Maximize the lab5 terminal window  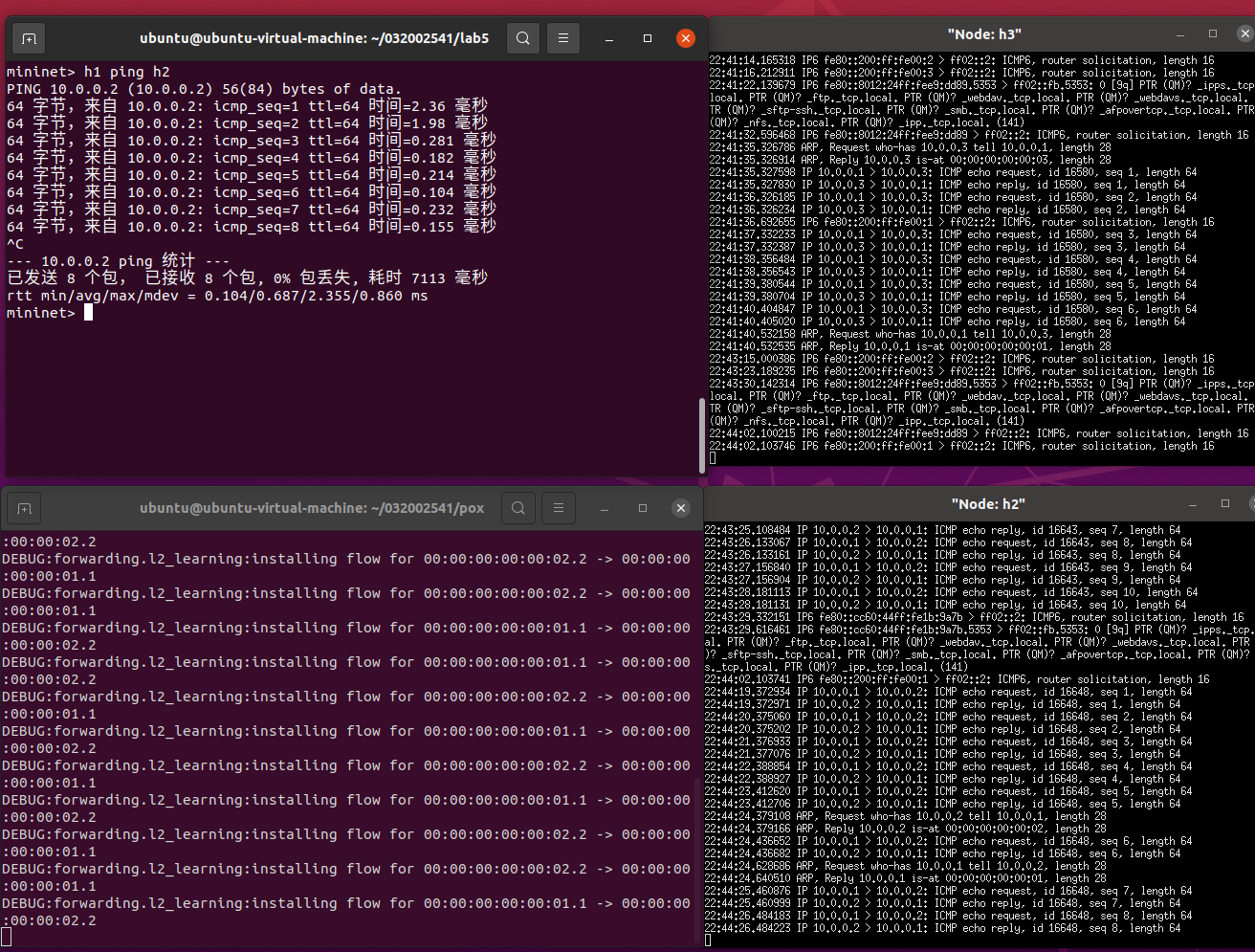pos(648,38)
